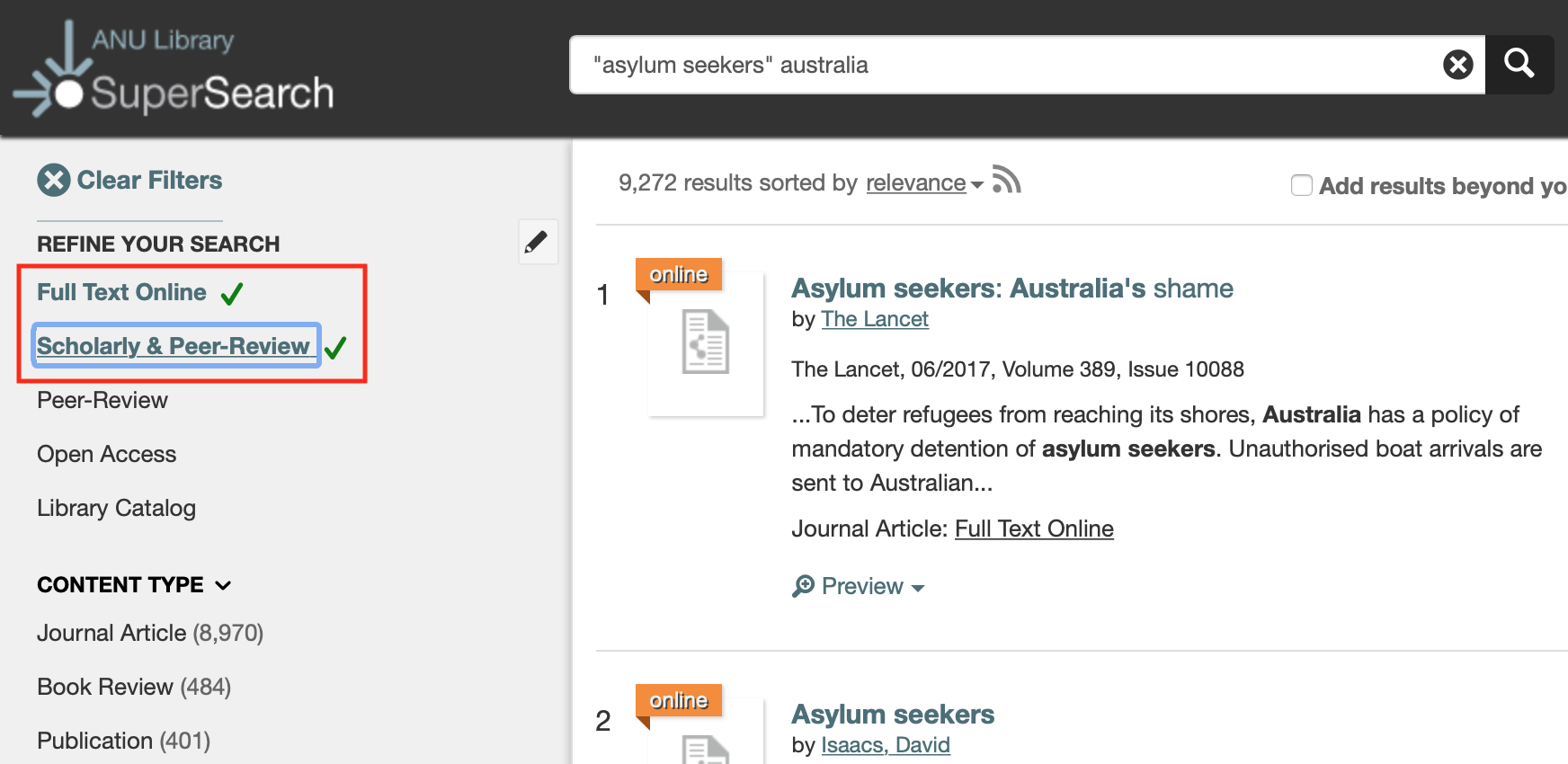The image size is (1568, 764).
Task: Clear the search box with the X icon
Action: (1457, 65)
